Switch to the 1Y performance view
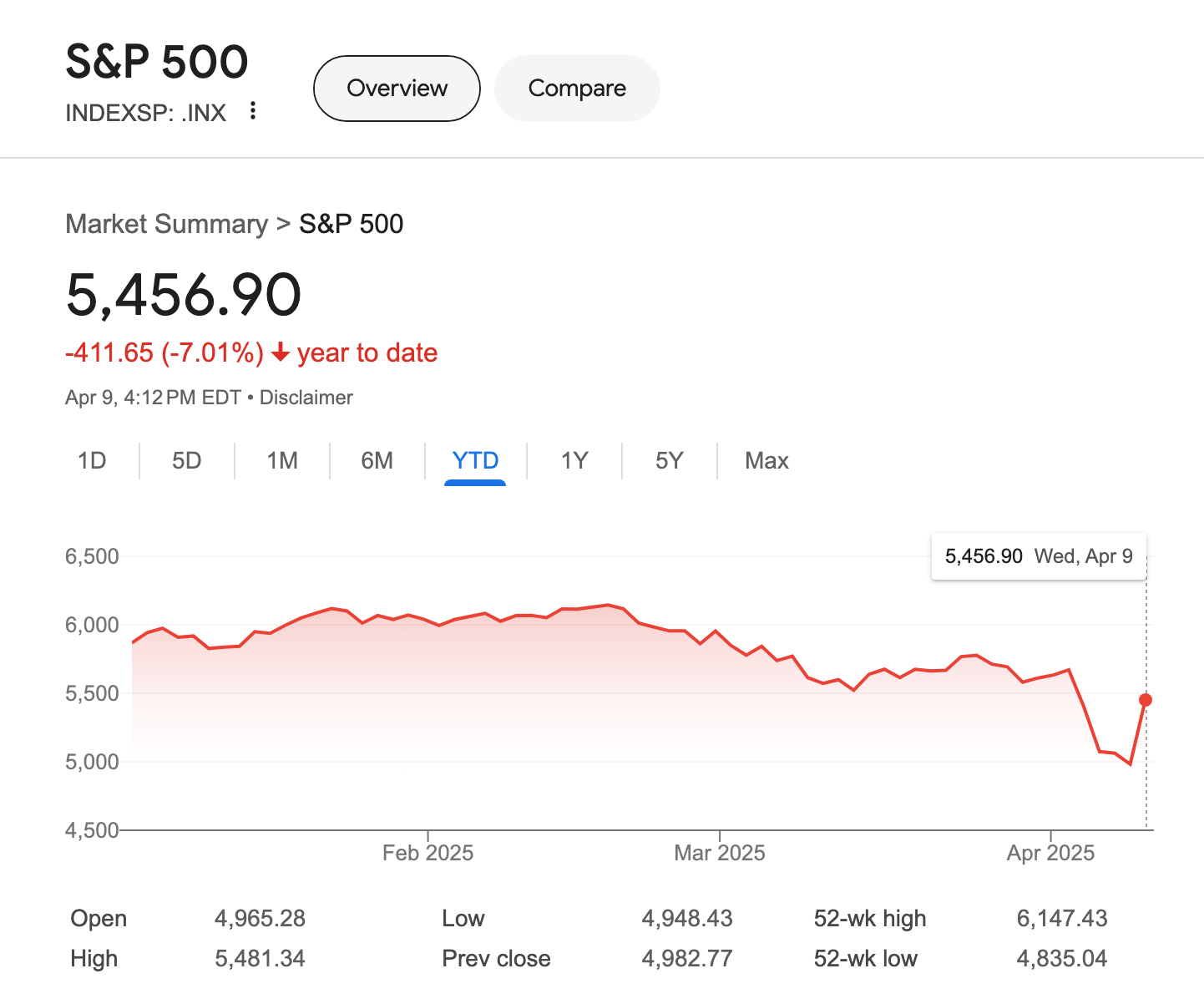Viewport: 1204px width, 1004px height. coord(574,460)
